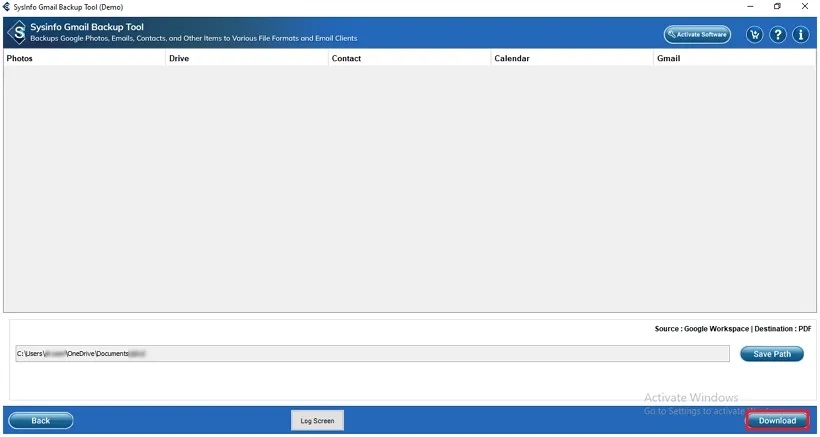This screenshot has width=820, height=437.
Task: Close the Gmail Backup Tool window
Action: tap(805, 7)
